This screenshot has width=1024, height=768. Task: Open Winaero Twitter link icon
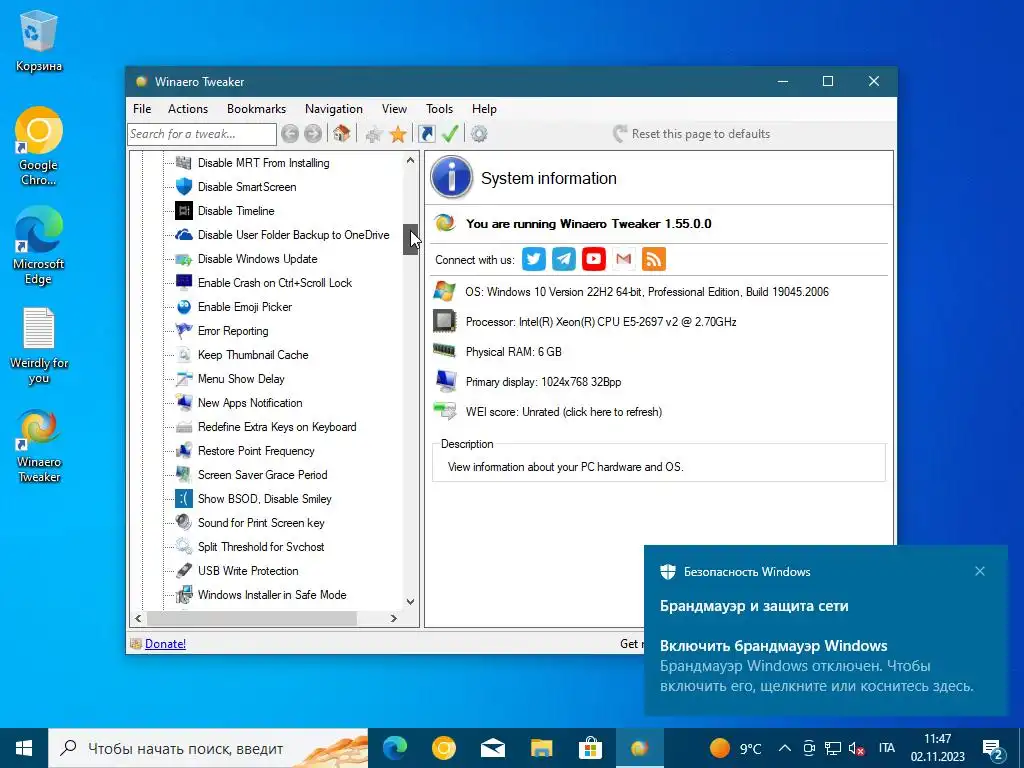(534, 259)
